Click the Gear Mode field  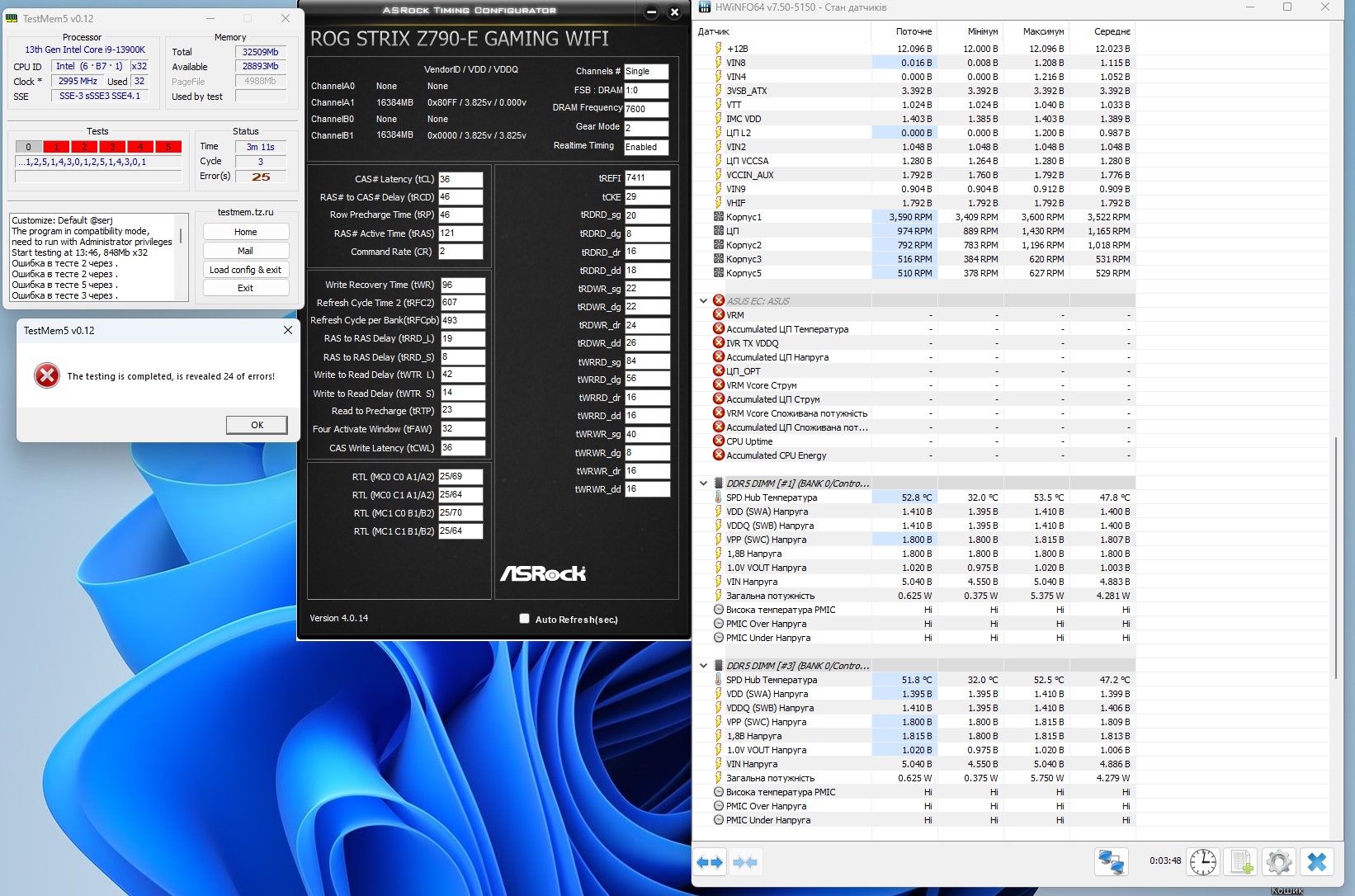(x=646, y=128)
